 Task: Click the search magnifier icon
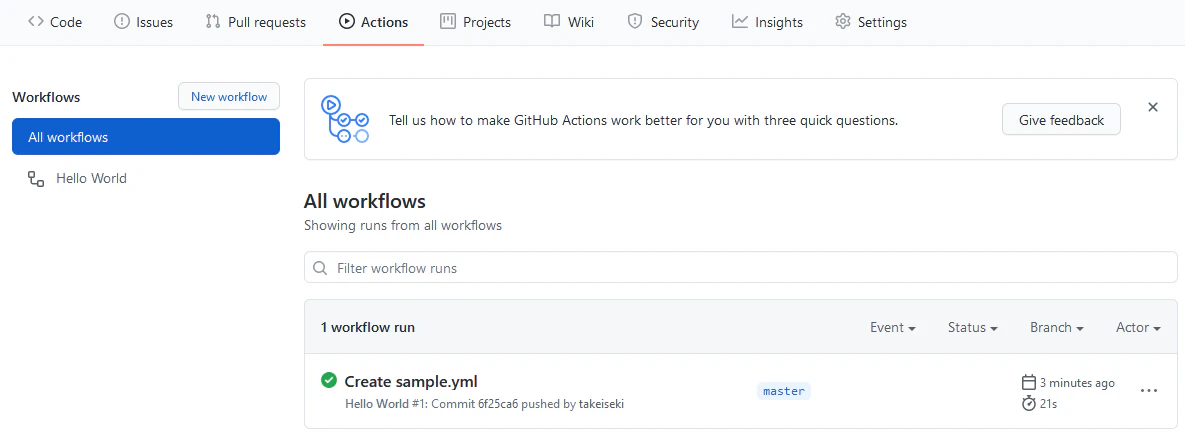coord(320,268)
